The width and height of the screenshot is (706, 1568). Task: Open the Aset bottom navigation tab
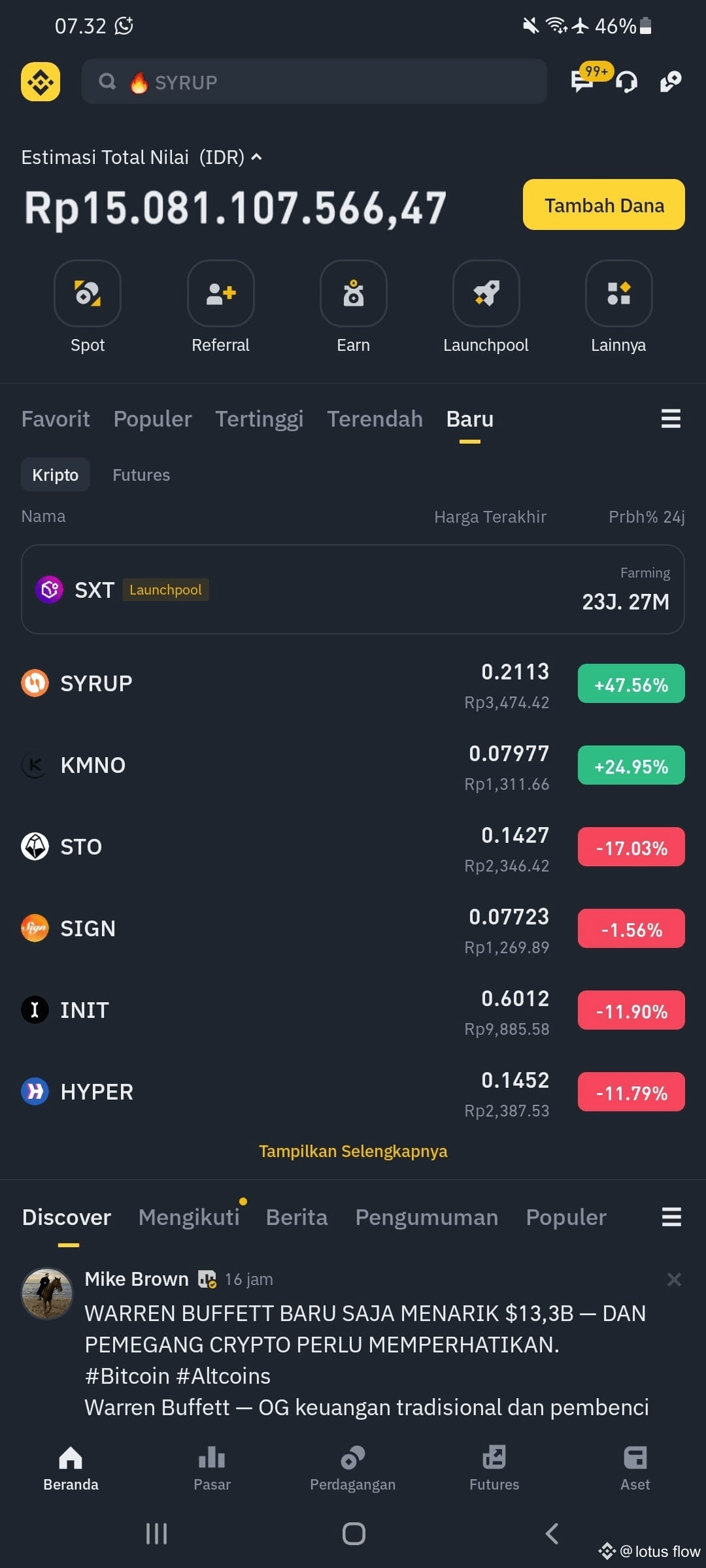(635, 1467)
